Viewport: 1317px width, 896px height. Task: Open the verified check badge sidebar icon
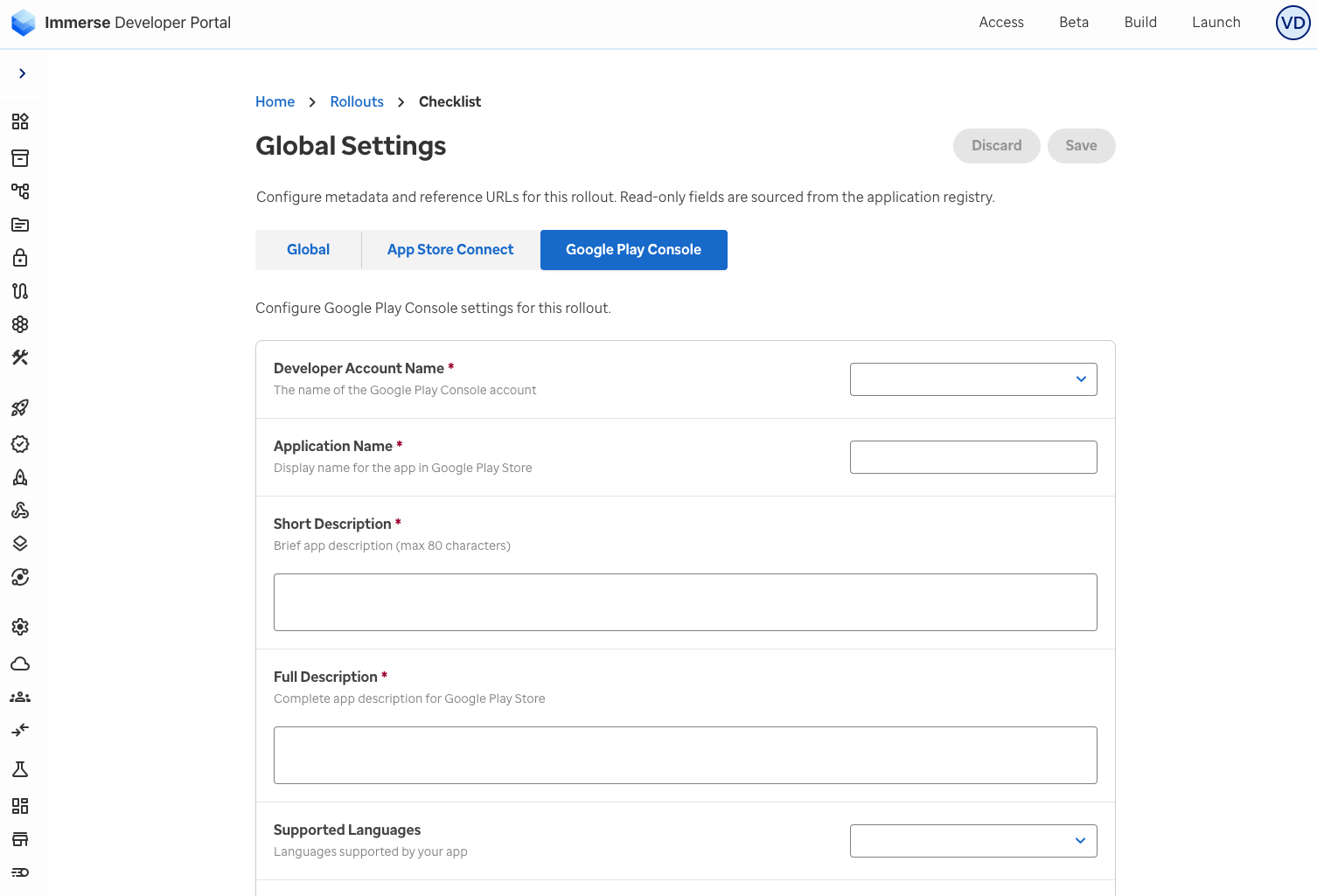(20, 444)
